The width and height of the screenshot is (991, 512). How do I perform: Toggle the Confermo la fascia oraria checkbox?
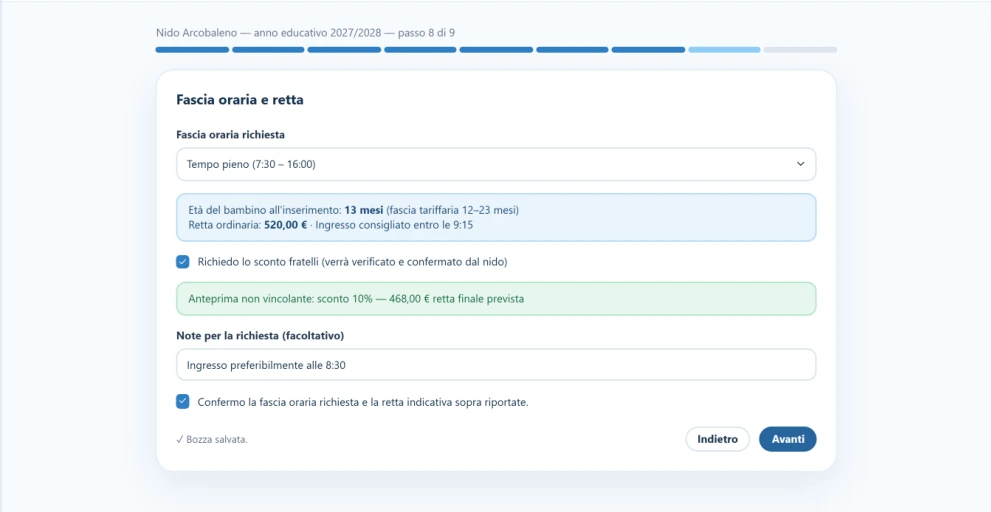coord(183,402)
